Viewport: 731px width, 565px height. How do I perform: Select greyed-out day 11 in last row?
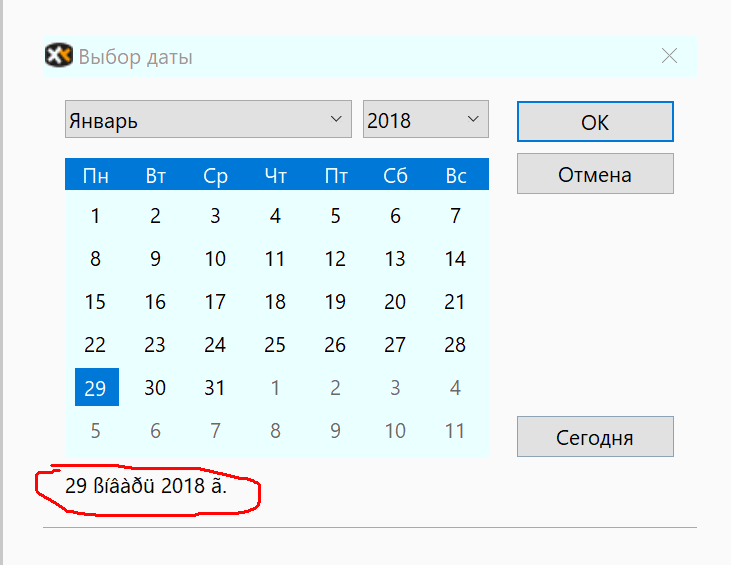tap(455, 431)
